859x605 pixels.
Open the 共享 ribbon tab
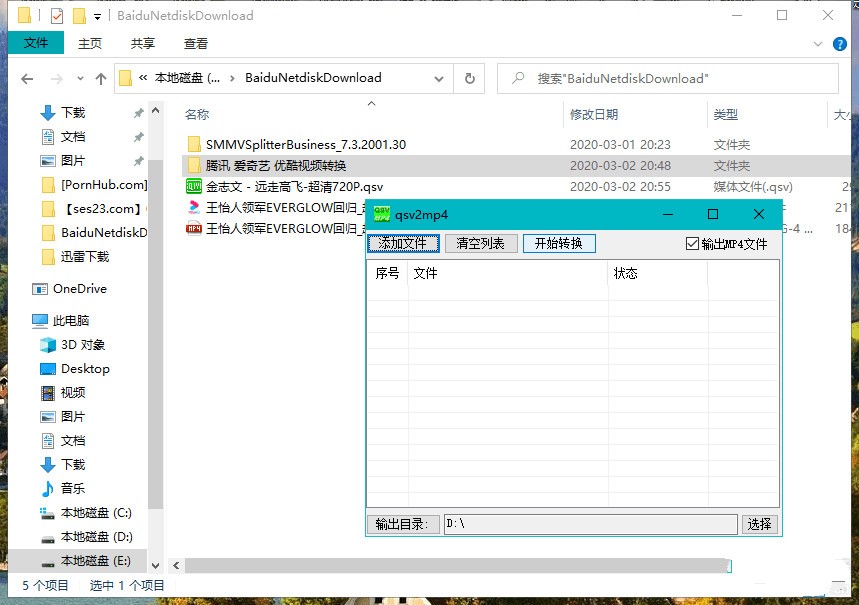point(142,43)
